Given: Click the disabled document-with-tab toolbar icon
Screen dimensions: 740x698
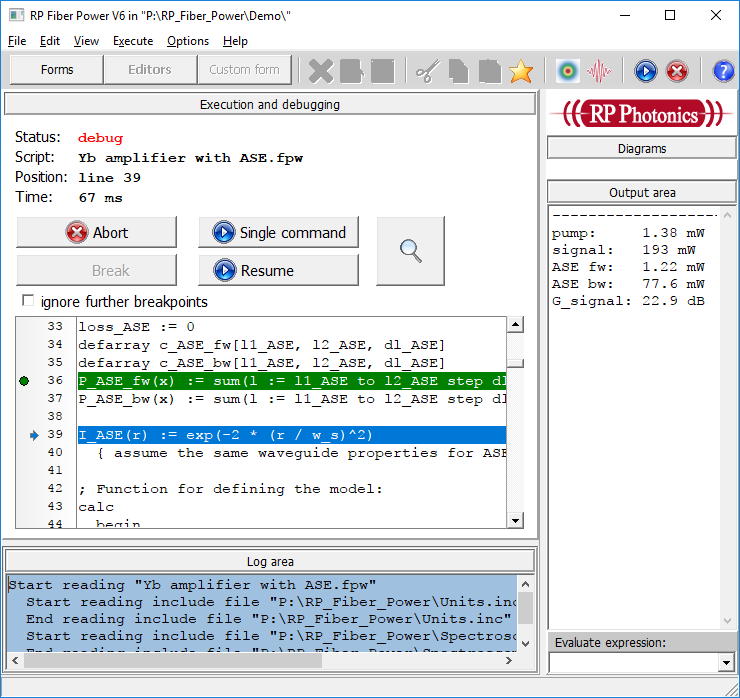Looking at the screenshot, I should click(x=352, y=71).
